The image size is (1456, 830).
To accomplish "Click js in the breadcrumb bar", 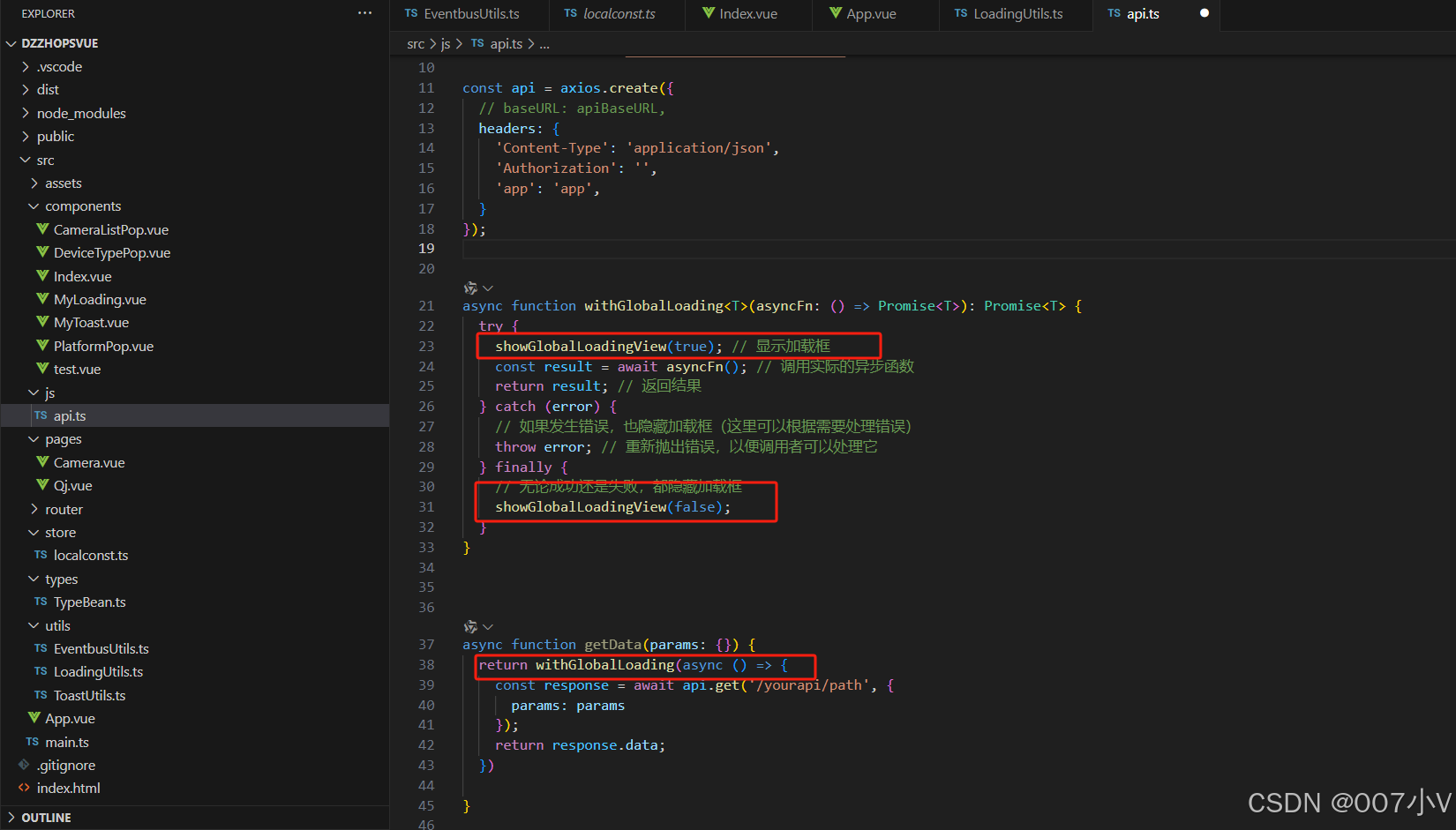I will [x=446, y=42].
